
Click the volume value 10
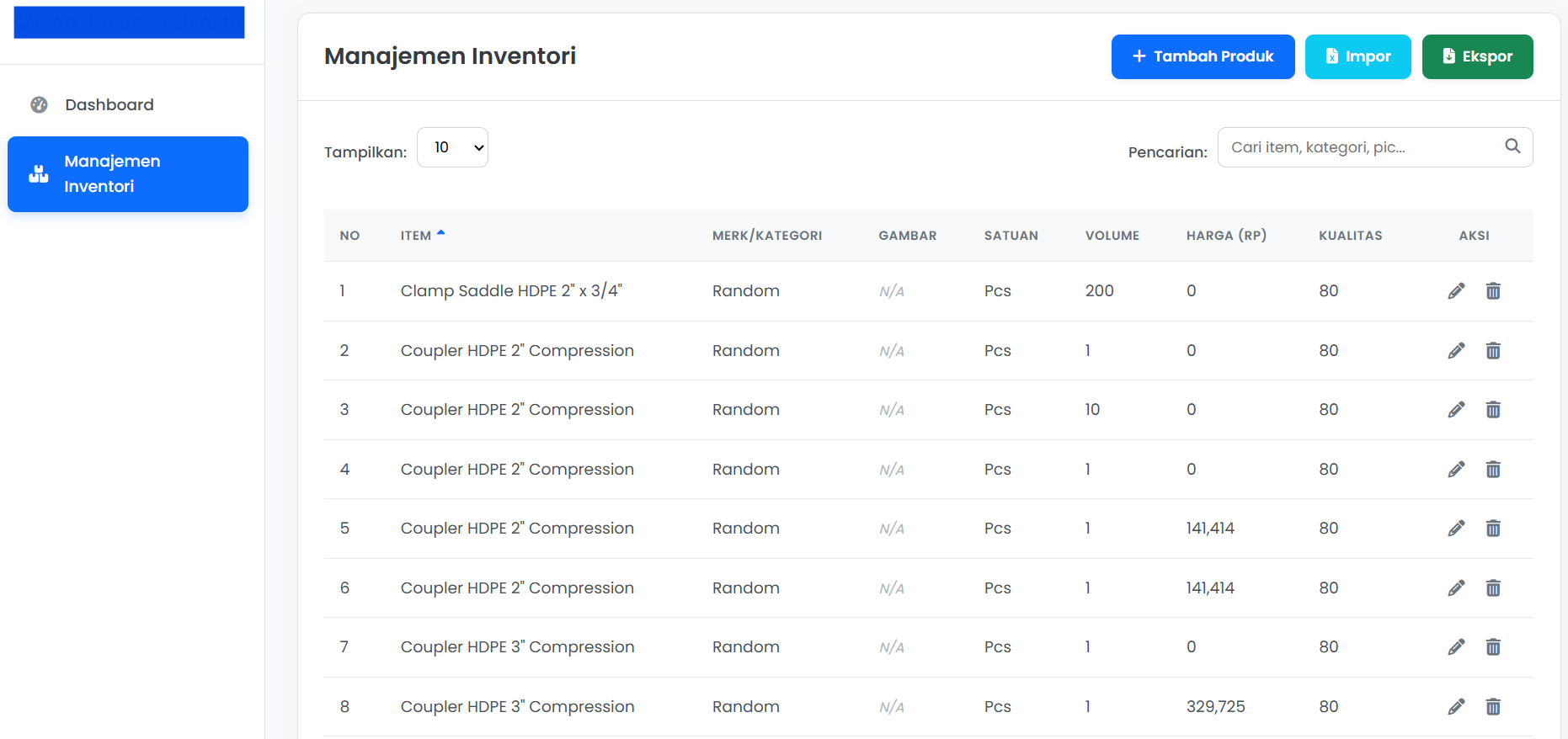1092,409
